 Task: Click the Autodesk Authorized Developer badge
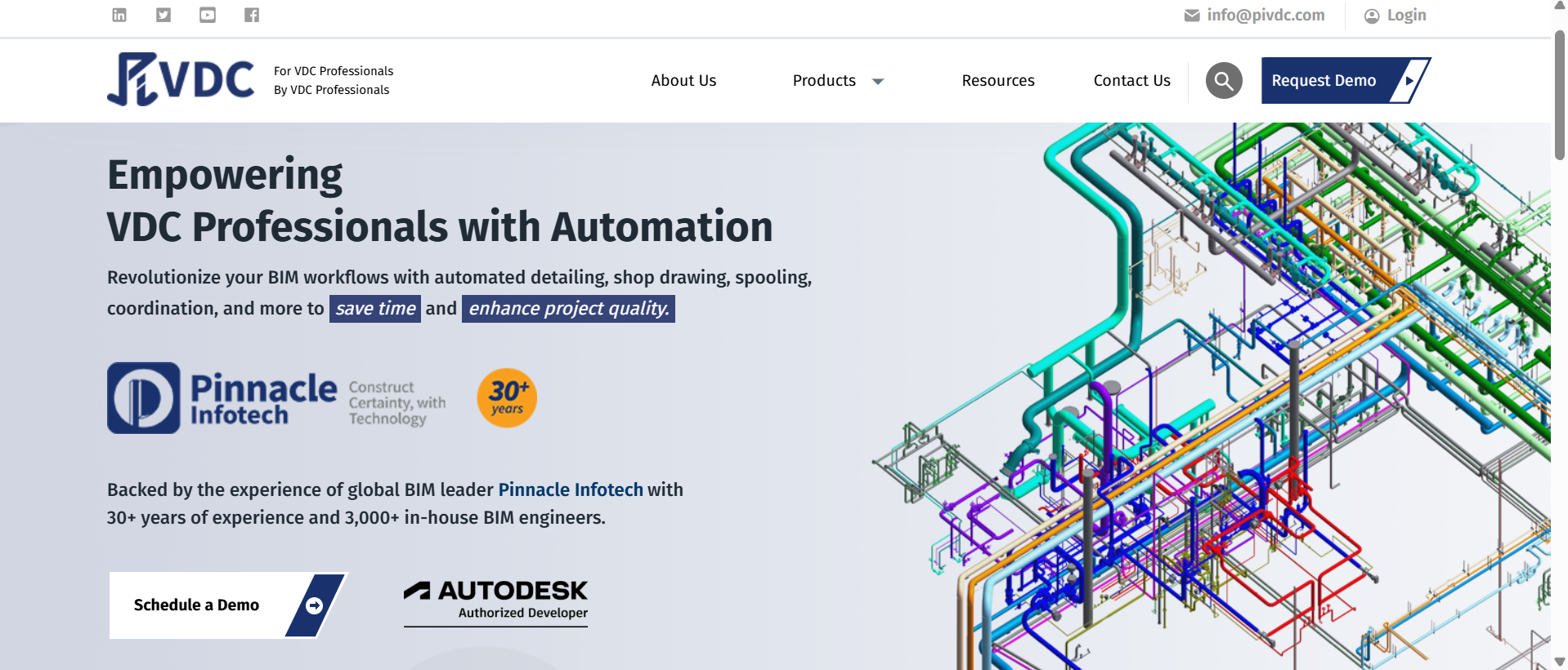pos(496,603)
